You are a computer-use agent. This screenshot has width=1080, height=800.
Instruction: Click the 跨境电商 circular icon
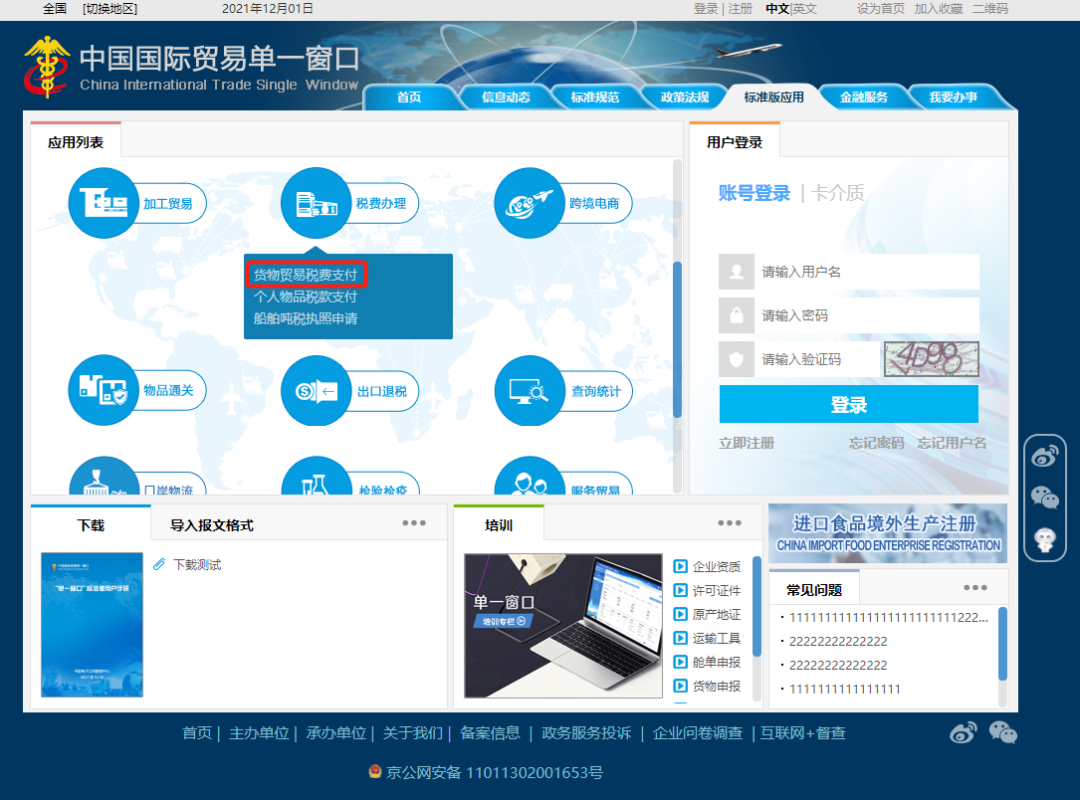(x=528, y=201)
